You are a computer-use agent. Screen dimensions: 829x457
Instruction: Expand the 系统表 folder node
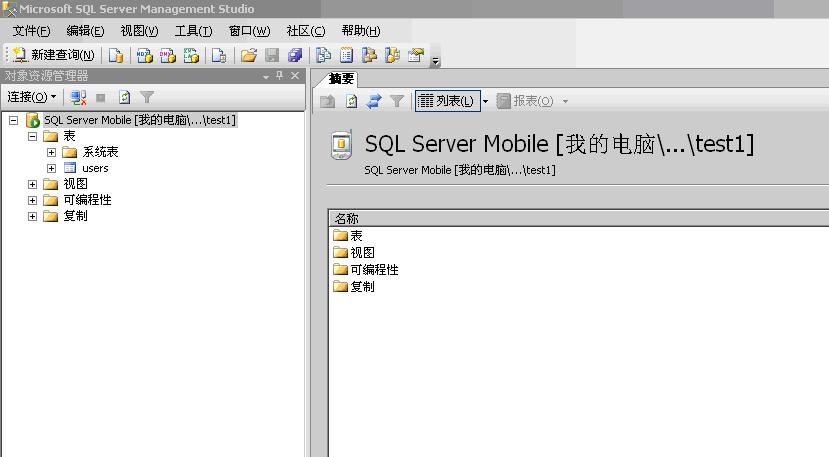pos(51,152)
